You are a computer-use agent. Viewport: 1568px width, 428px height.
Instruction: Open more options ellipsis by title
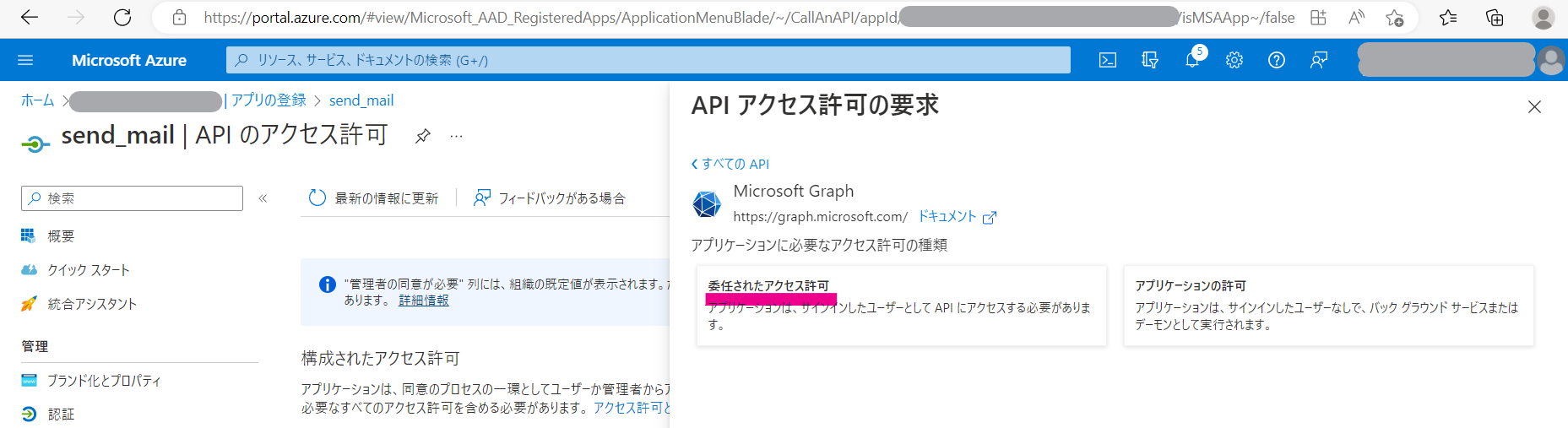tap(456, 136)
